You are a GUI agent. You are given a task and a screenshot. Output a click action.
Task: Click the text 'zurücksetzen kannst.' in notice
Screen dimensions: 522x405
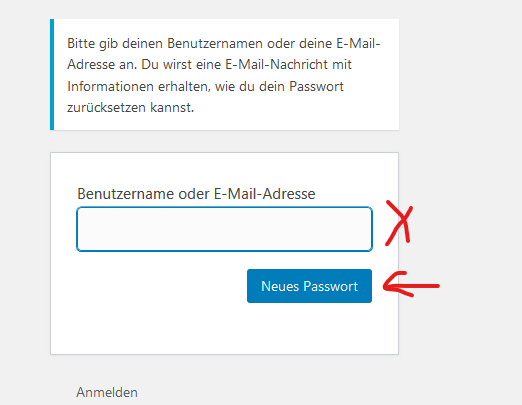[x=130, y=108]
